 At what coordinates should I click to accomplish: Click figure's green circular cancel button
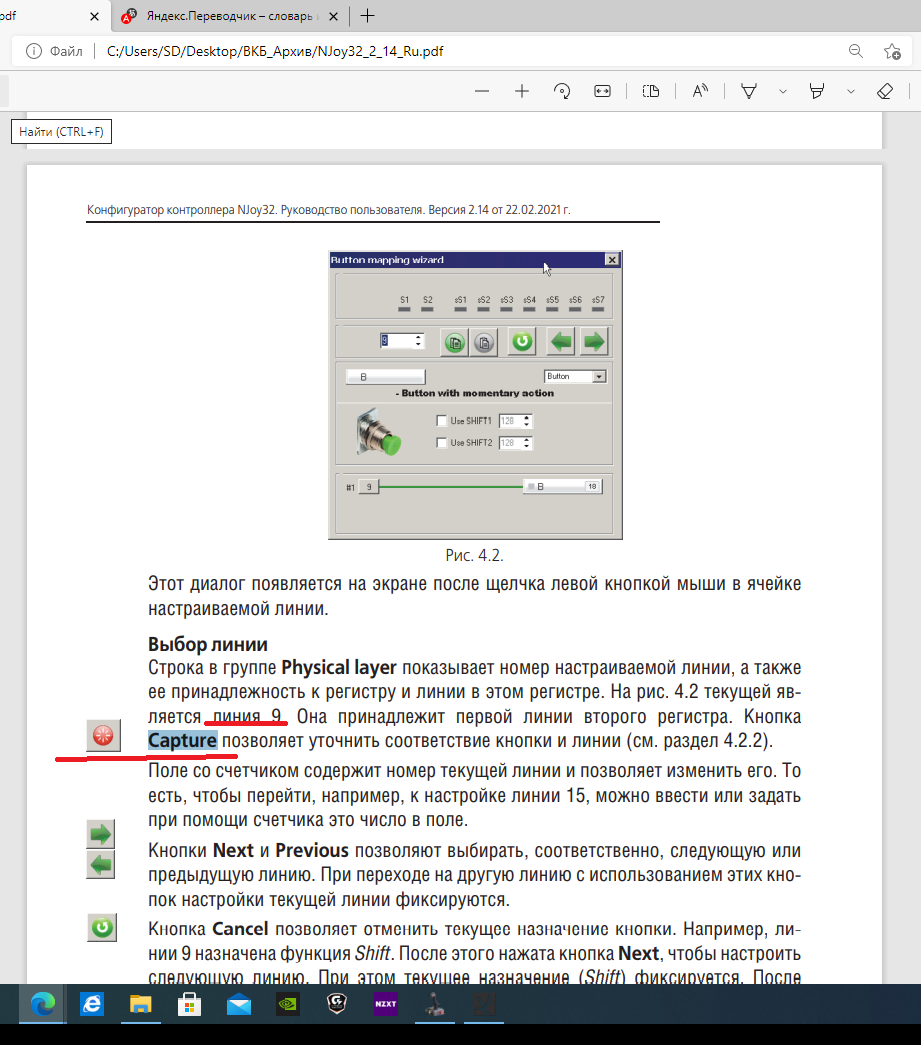522,342
